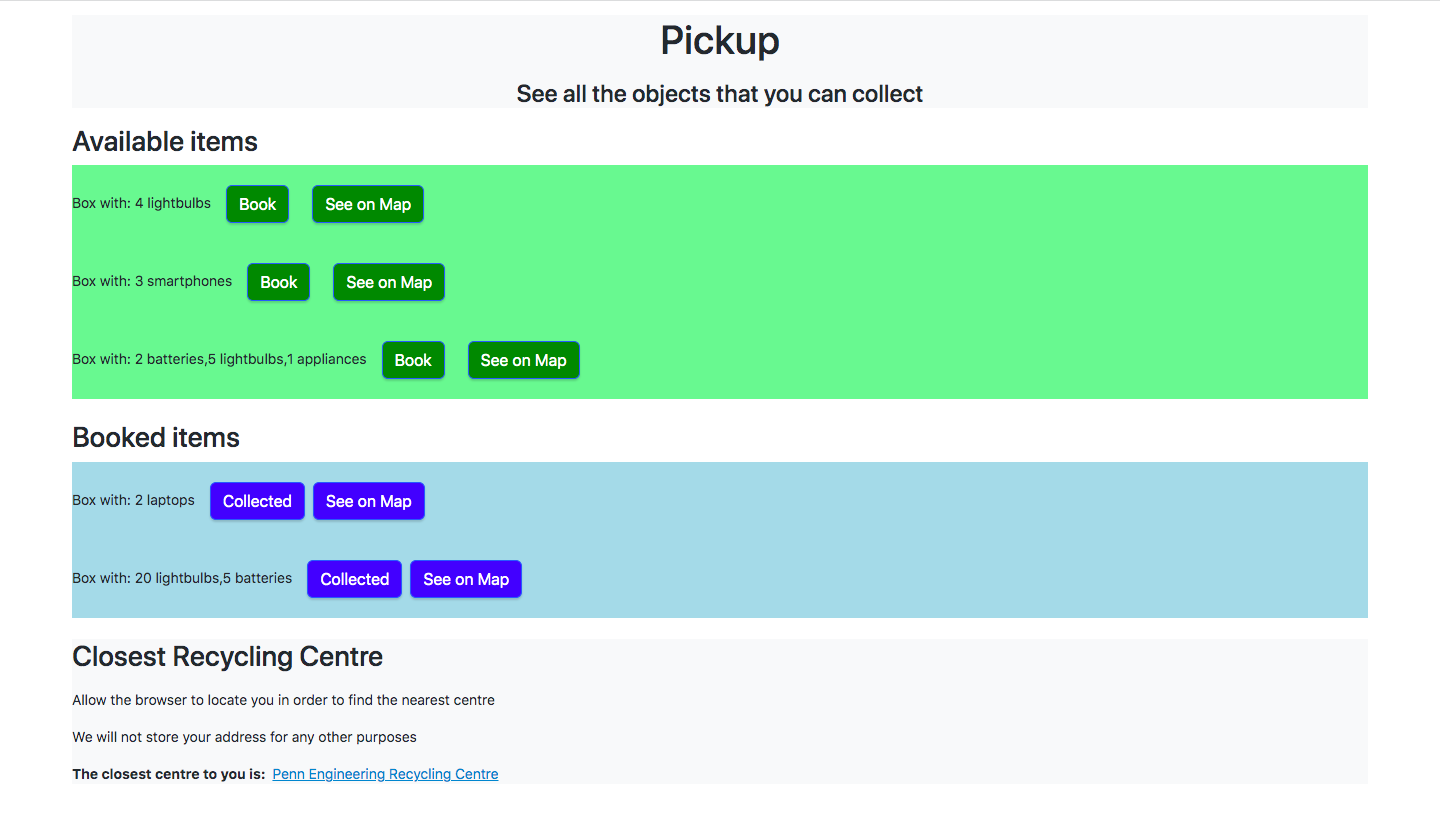Click 'The closest centre to you is' label

tap(168, 774)
